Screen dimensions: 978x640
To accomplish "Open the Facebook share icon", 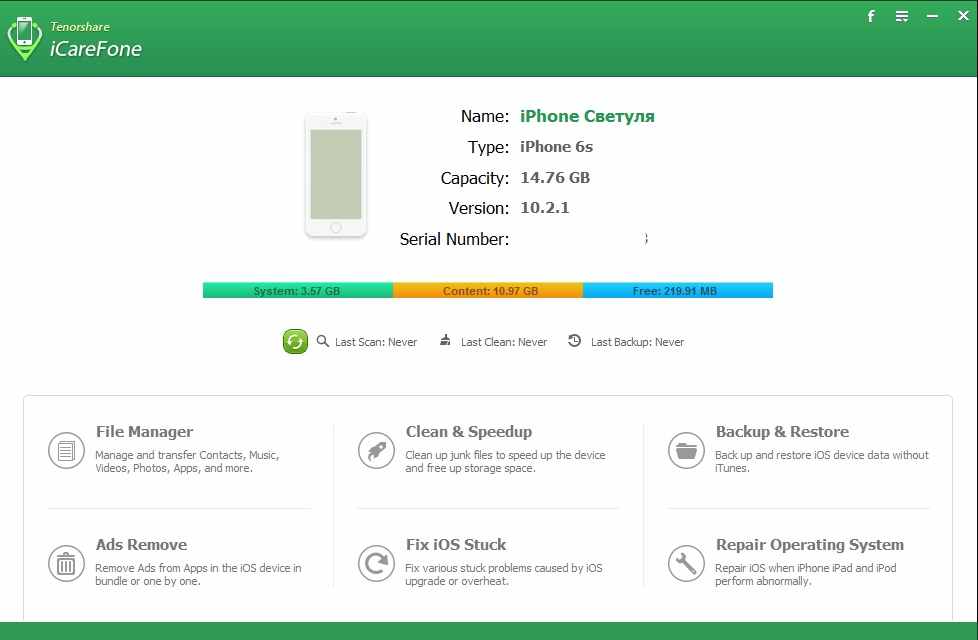I will coord(871,16).
